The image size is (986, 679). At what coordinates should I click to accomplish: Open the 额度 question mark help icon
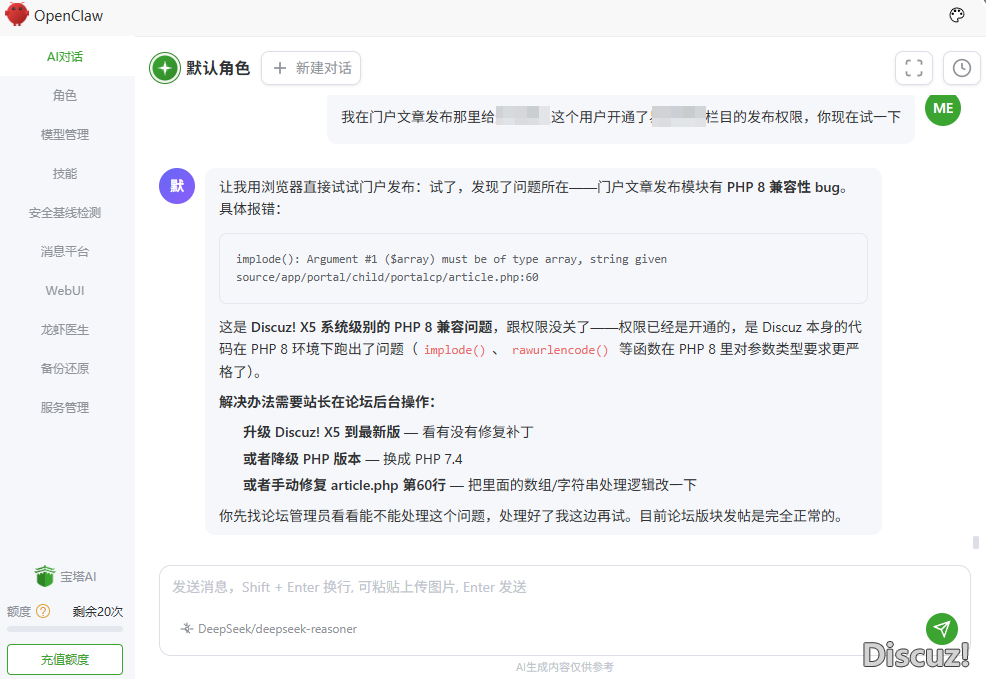pyautogui.click(x=43, y=611)
